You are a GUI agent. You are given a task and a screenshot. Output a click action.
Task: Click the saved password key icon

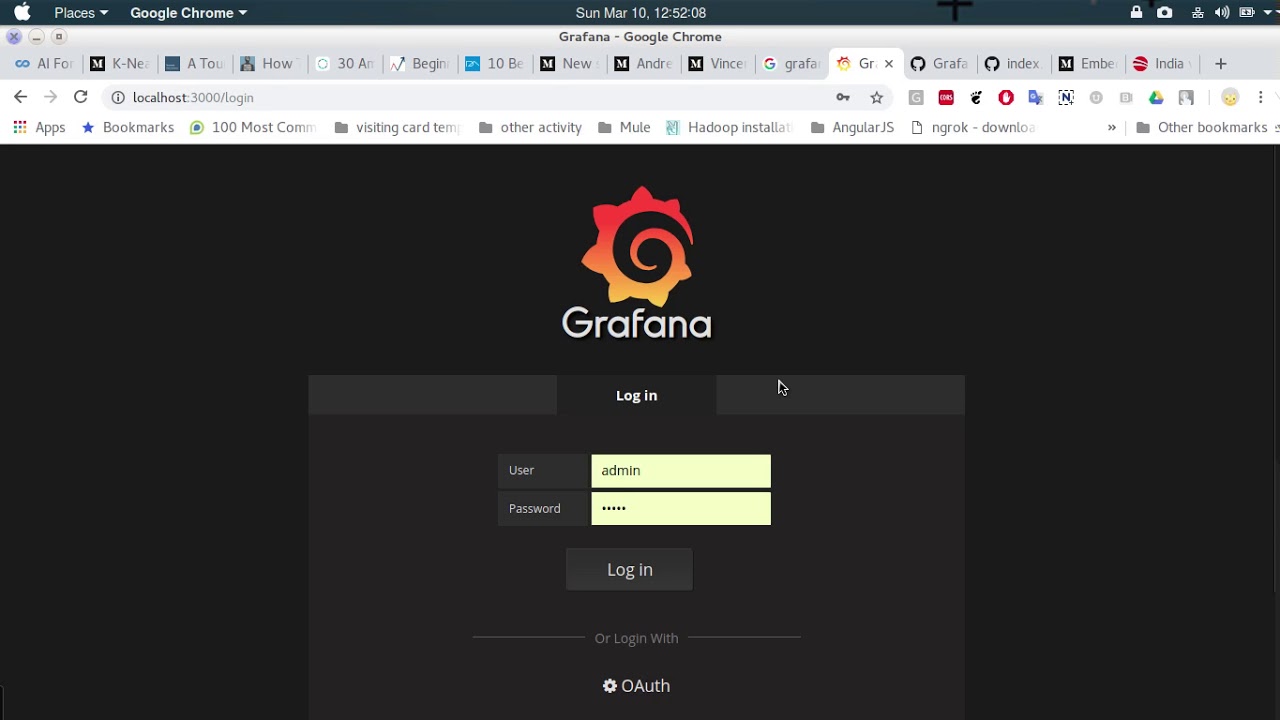[843, 97]
